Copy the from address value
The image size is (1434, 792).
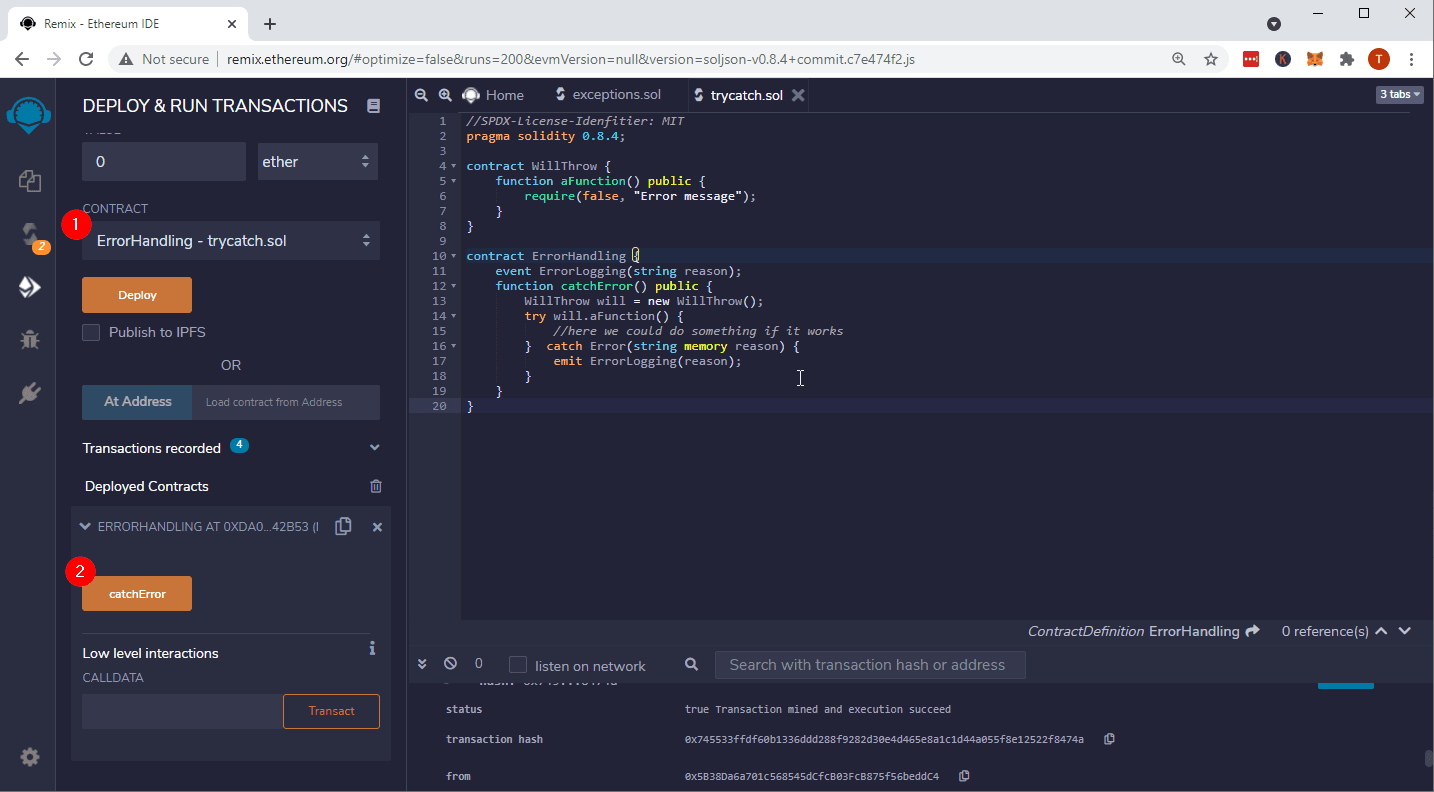(964, 776)
